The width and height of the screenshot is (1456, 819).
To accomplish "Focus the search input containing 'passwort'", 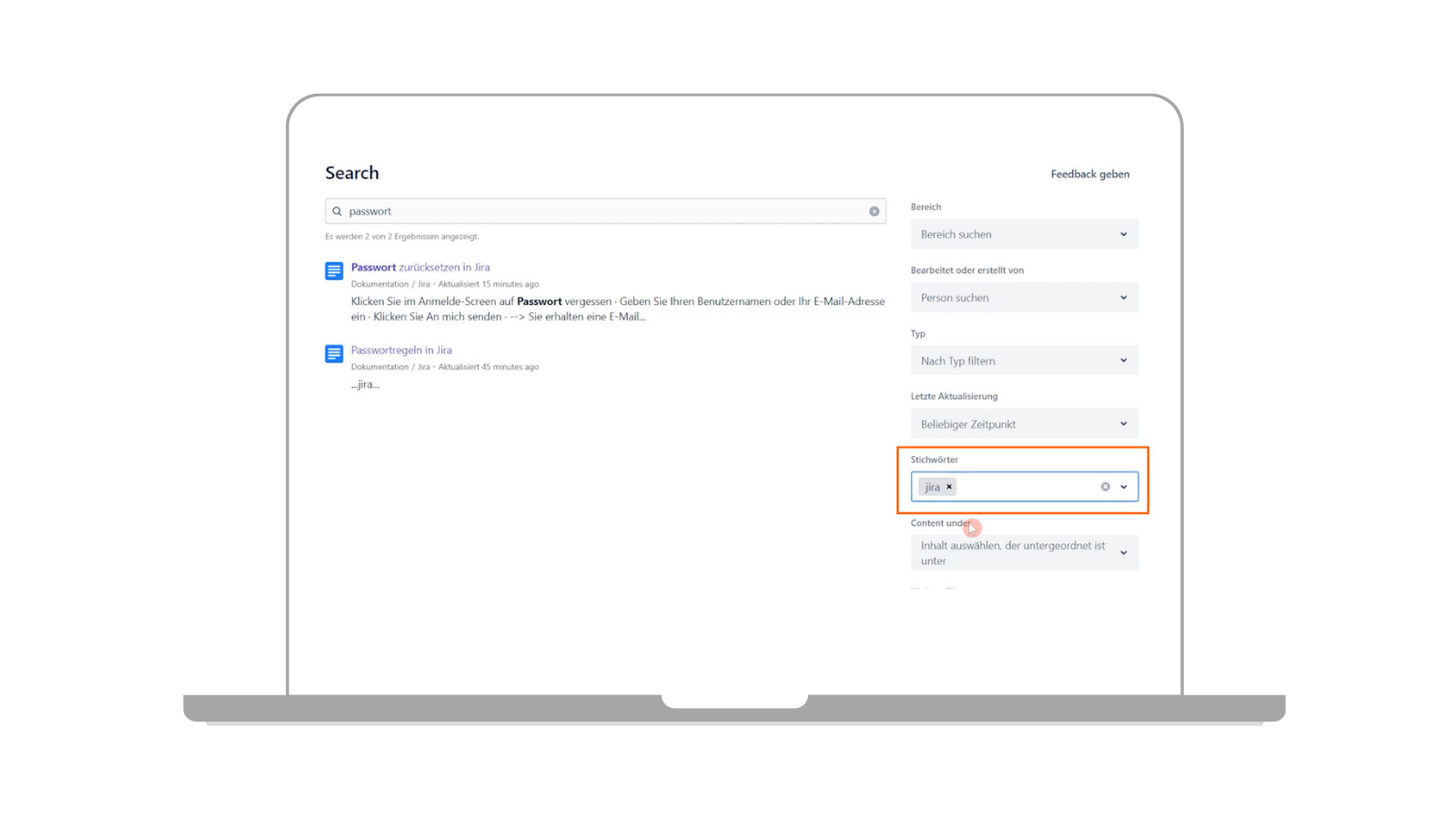I will pyautogui.click(x=601, y=211).
